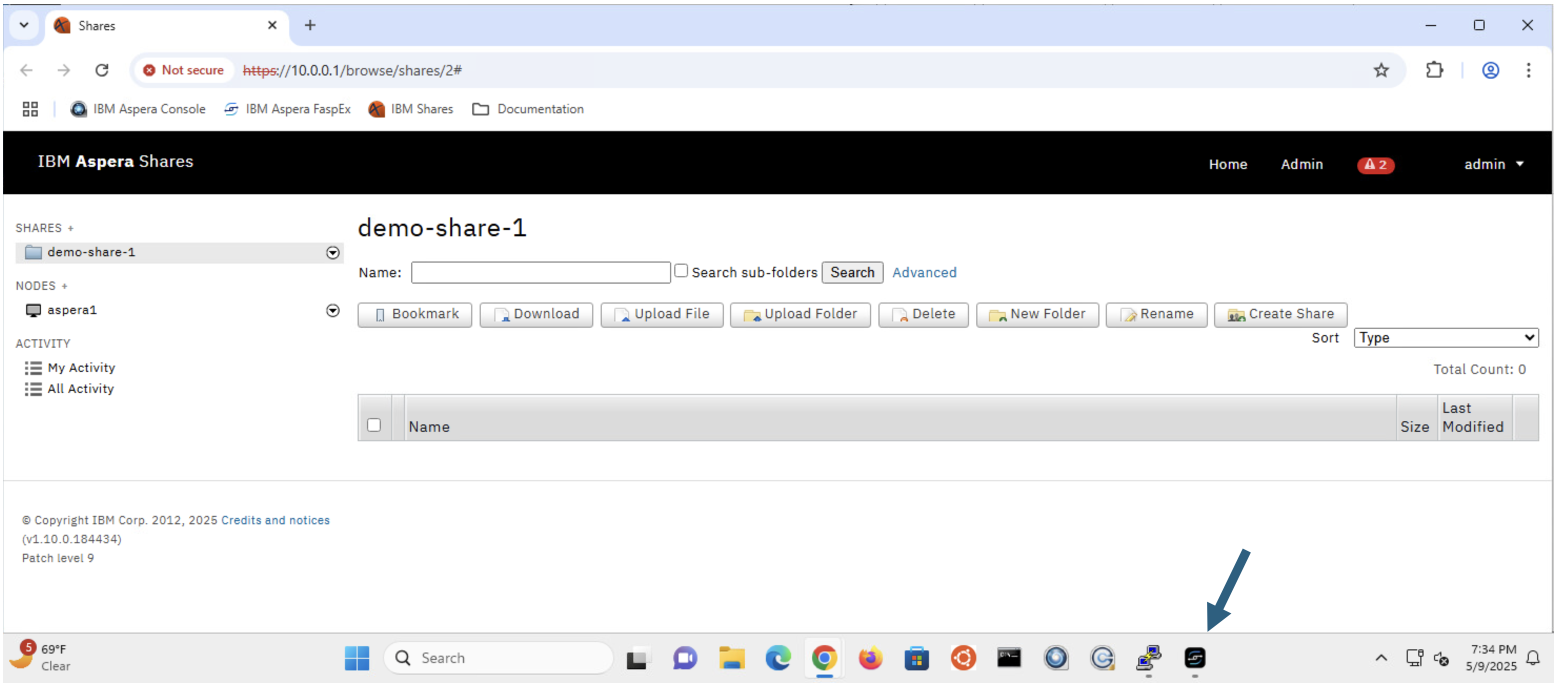Expand the demo-share-1 options arrow
This screenshot has width=1558, height=694.
[333, 253]
